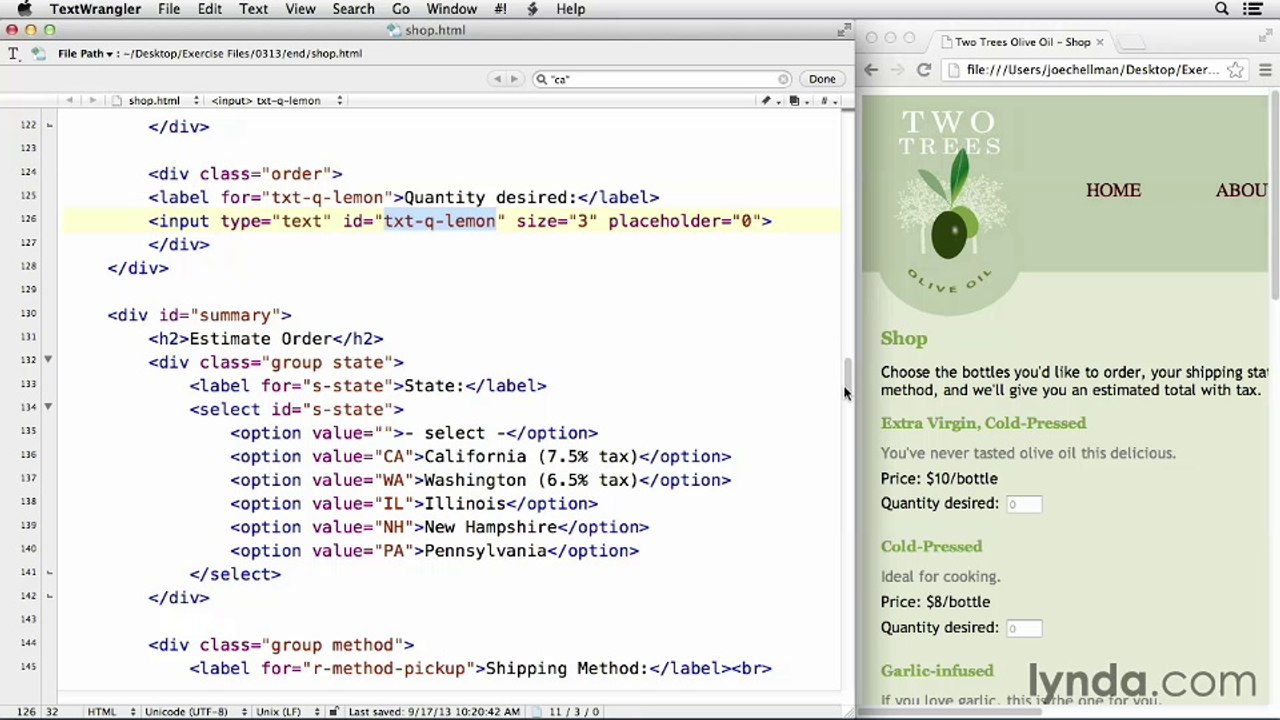Click the fold marker at line 141

(48, 572)
